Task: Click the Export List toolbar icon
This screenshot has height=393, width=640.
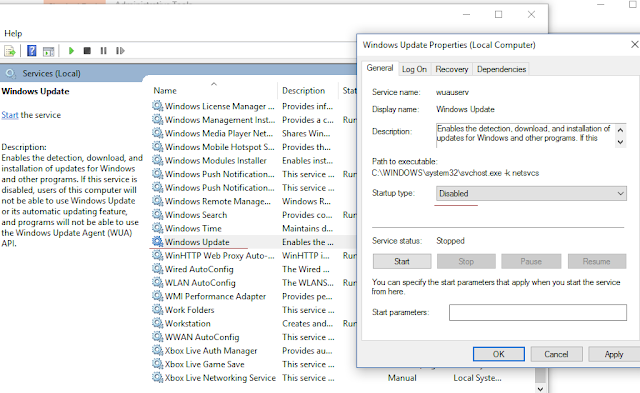Action: point(10,51)
